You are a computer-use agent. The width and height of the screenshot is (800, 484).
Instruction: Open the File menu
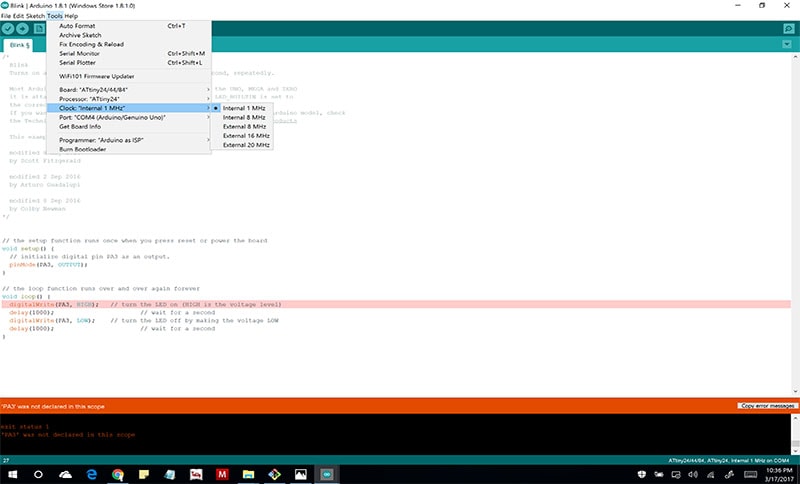click(x=6, y=16)
